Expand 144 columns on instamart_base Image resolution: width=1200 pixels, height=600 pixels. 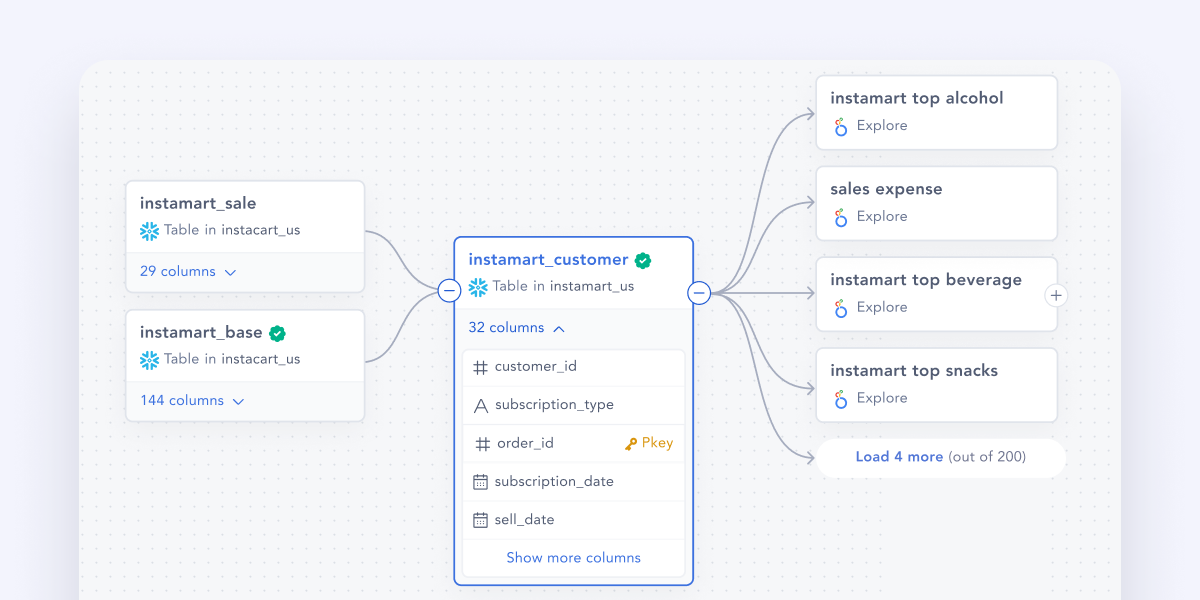coord(192,400)
